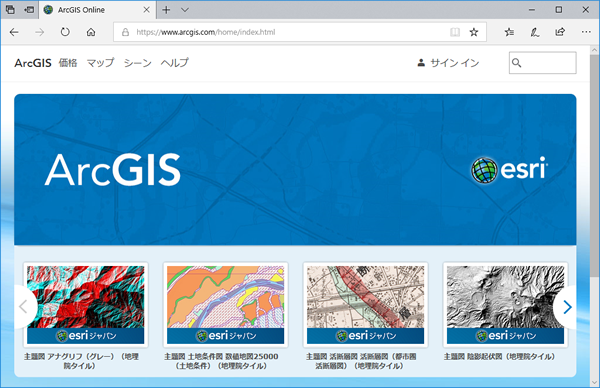Open the favorites hub icon
The image size is (600, 388).
509,32
